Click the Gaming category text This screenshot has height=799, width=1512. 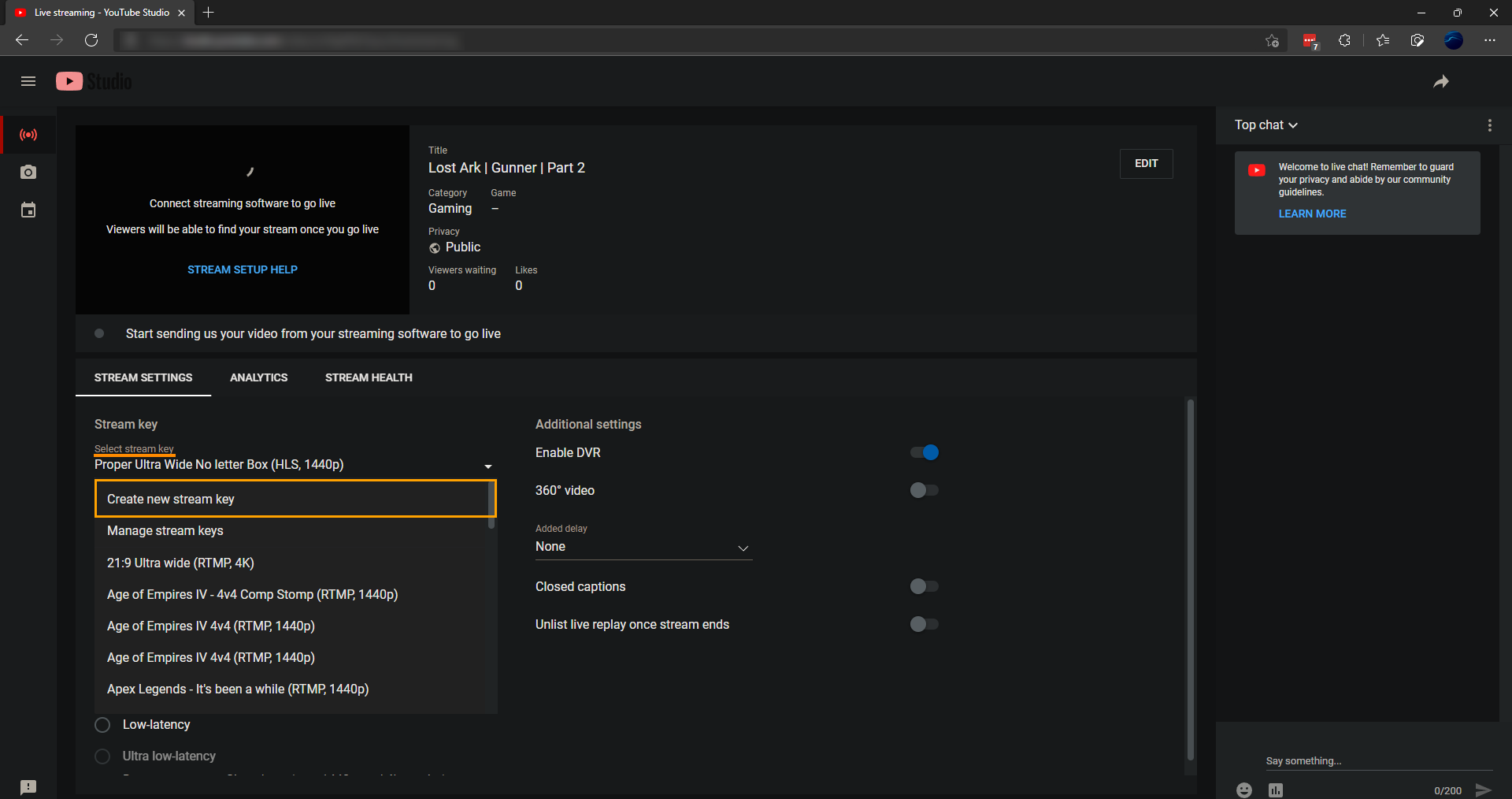450,209
